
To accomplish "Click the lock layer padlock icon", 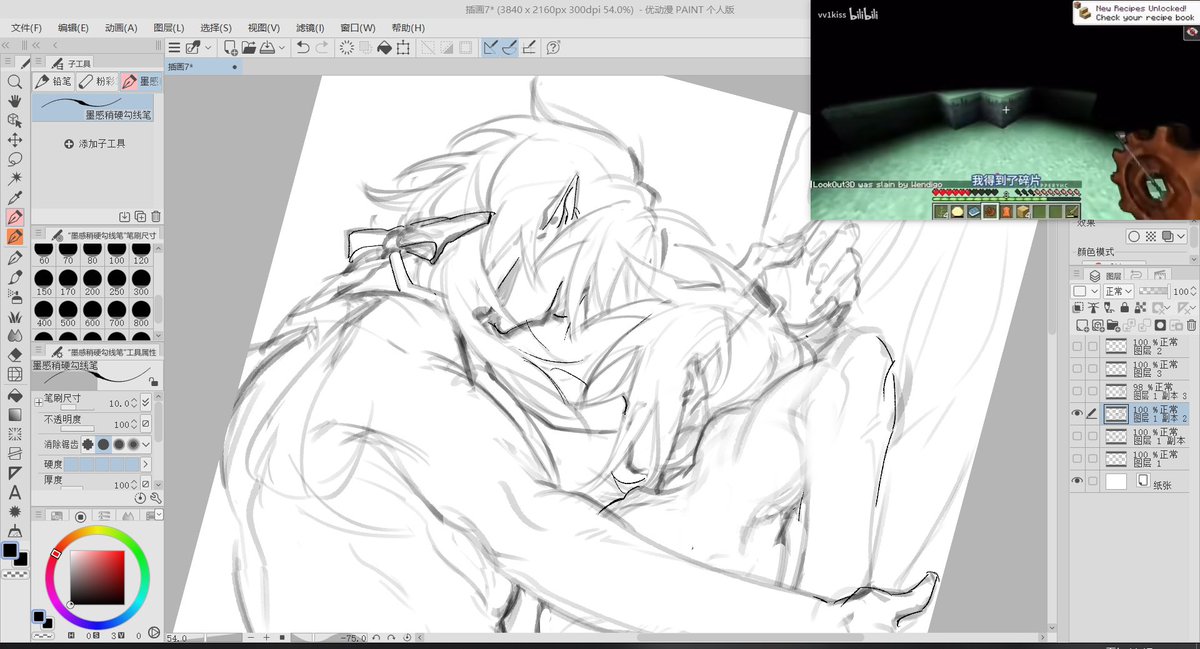I will coord(1124,308).
